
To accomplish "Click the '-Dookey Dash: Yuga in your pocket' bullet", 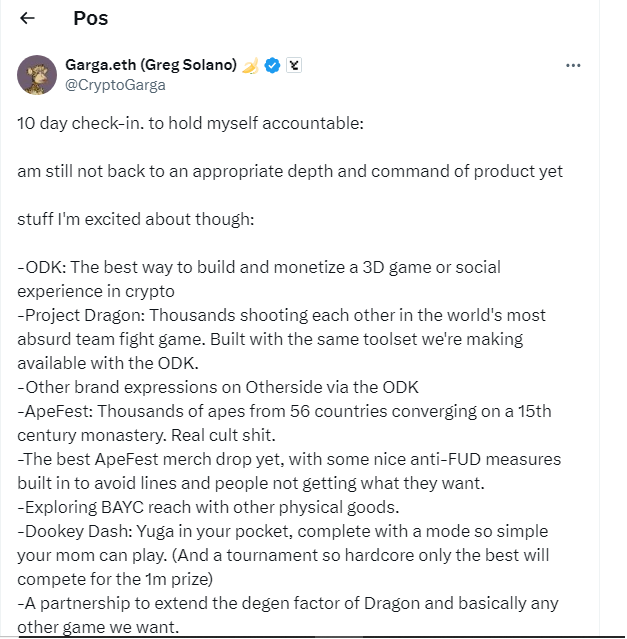I will (x=282, y=531).
